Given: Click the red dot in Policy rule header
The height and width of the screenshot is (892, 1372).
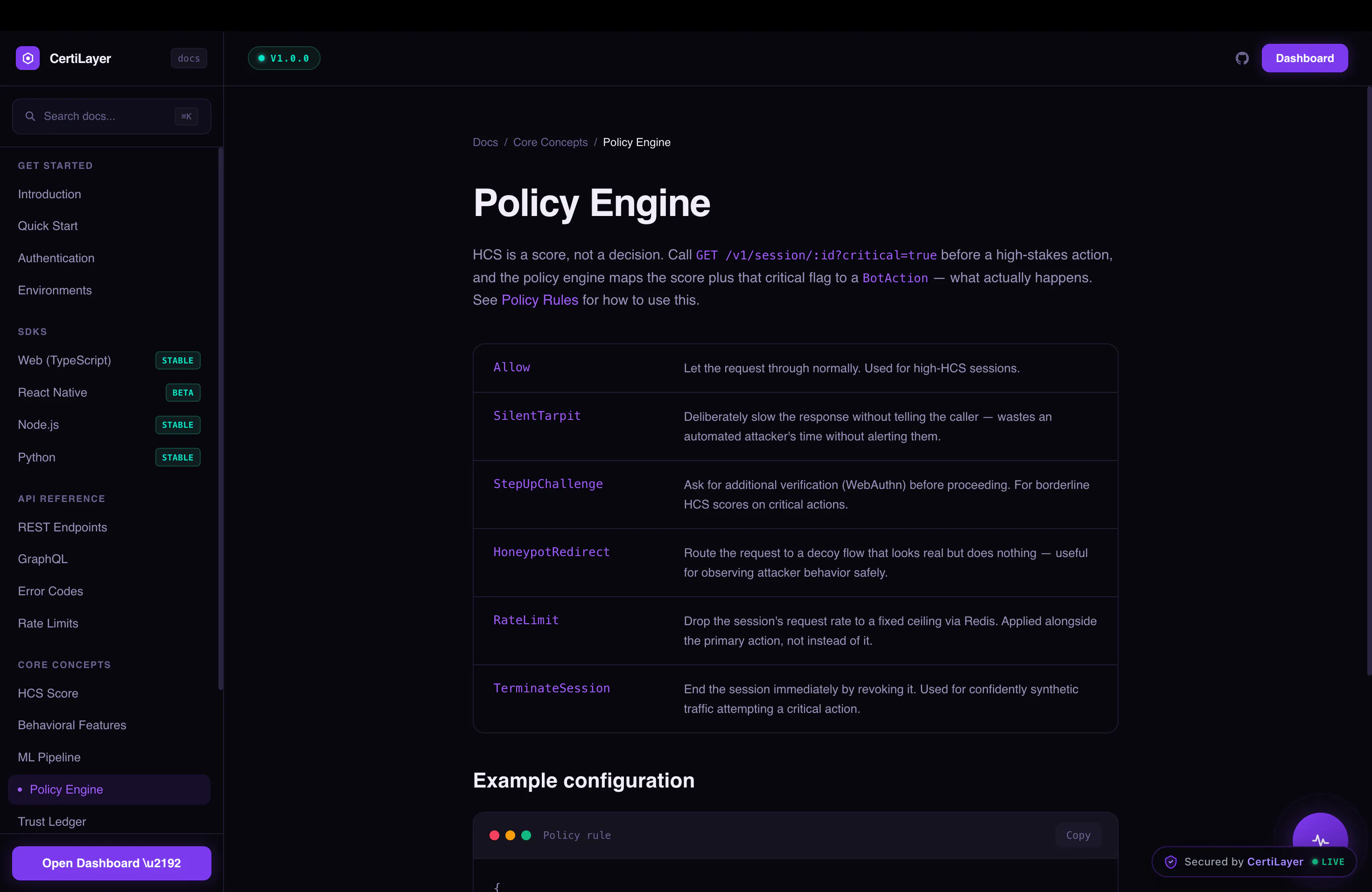Looking at the screenshot, I should 494,836.
